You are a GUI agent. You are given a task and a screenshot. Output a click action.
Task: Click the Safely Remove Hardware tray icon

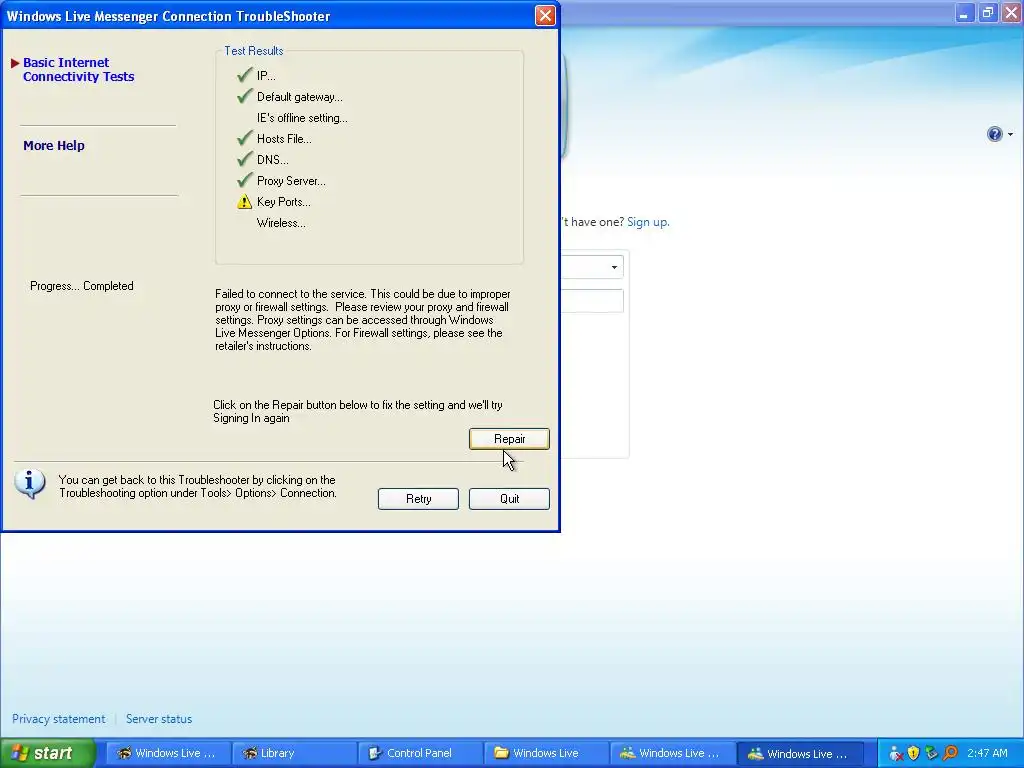tap(931, 754)
